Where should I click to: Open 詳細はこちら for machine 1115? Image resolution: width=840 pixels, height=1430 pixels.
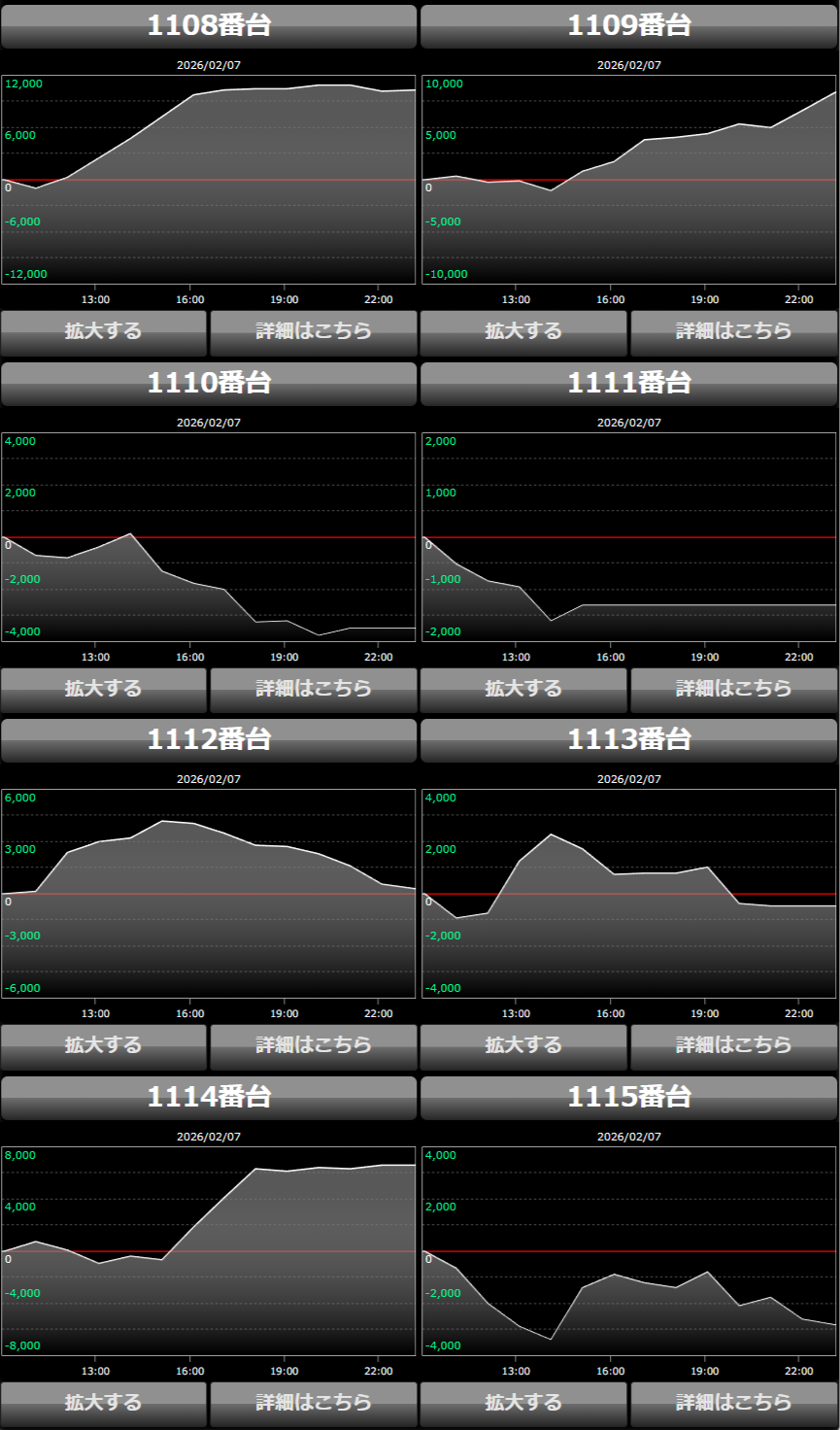coord(733,1404)
